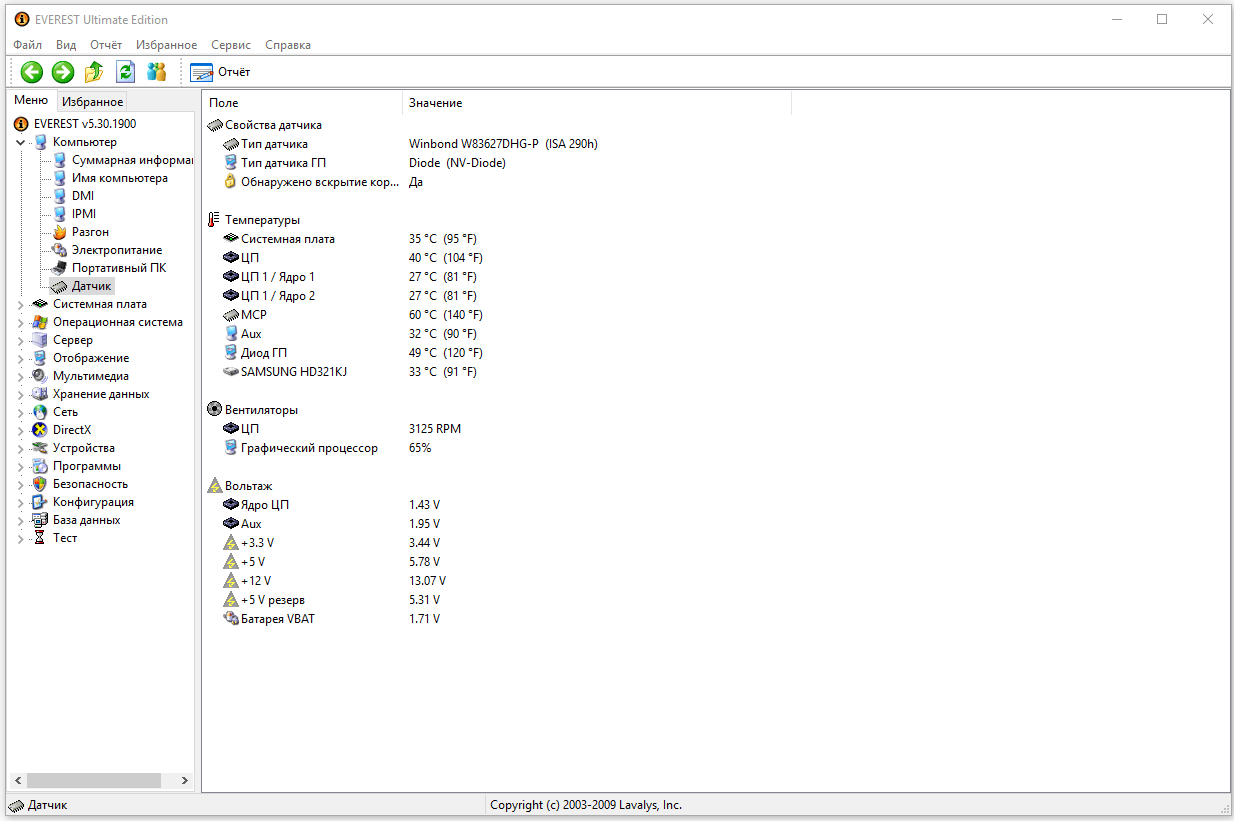Expand the Хранение данных tree node
The width and height of the screenshot is (1234, 821).
[21, 394]
